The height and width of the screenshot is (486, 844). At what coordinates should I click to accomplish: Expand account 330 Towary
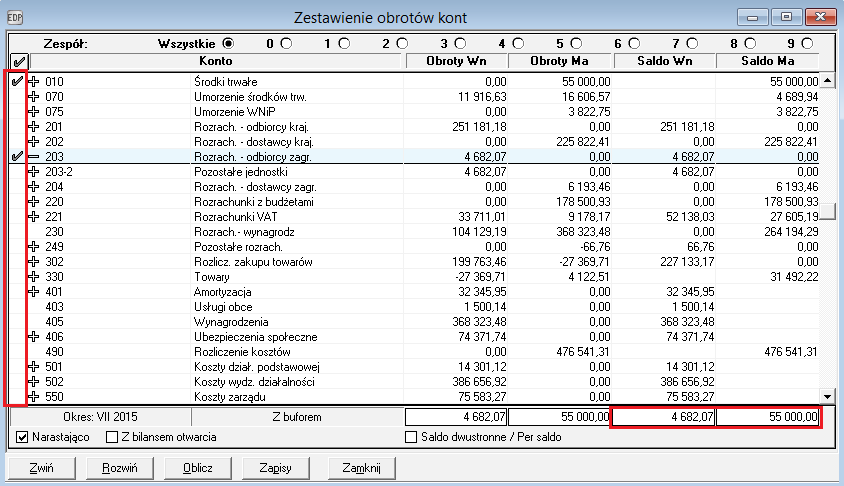pyautogui.click(x=33, y=277)
